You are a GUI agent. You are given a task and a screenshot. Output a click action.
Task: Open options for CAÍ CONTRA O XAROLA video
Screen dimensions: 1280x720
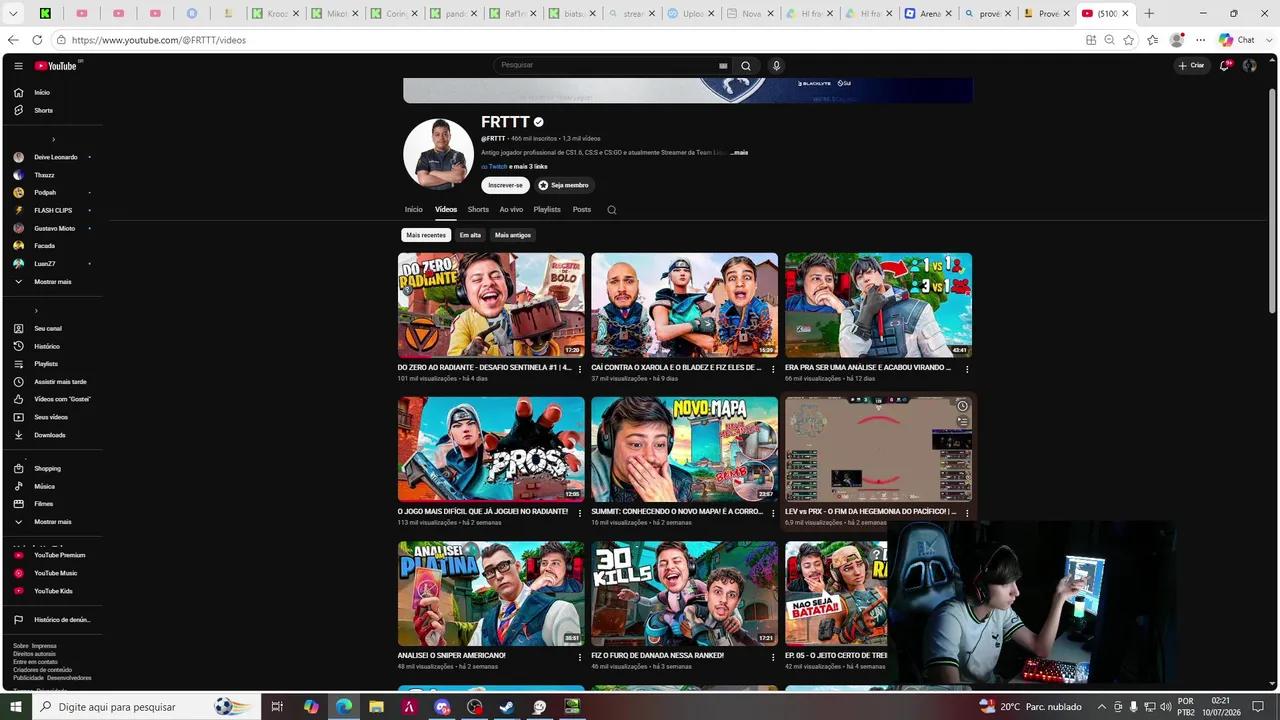(x=773, y=369)
